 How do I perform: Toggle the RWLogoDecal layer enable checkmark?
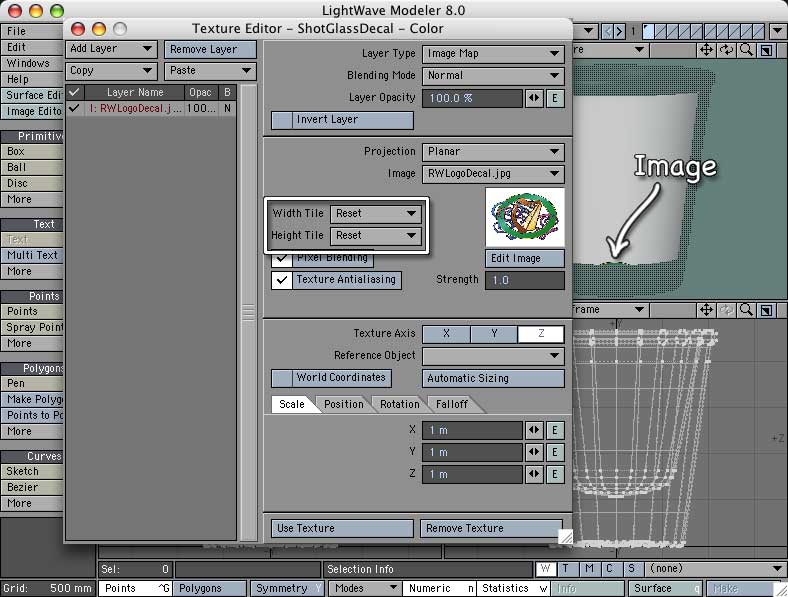click(74, 108)
